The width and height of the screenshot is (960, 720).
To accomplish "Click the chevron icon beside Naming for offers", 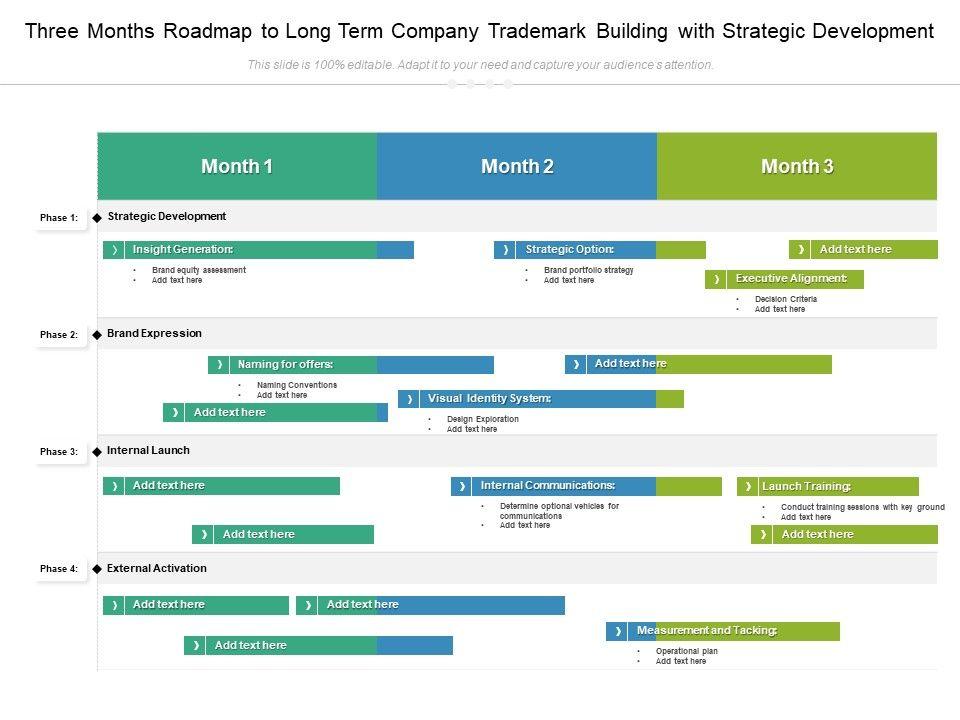I will [x=220, y=365].
